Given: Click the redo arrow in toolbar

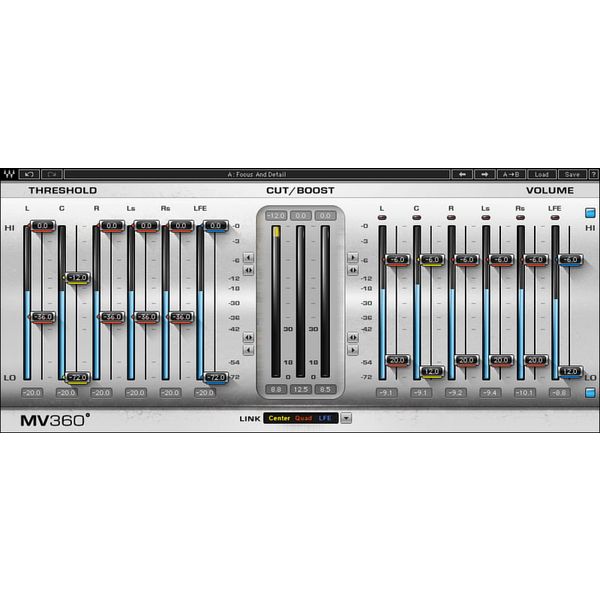Looking at the screenshot, I should (x=51, y=174).
